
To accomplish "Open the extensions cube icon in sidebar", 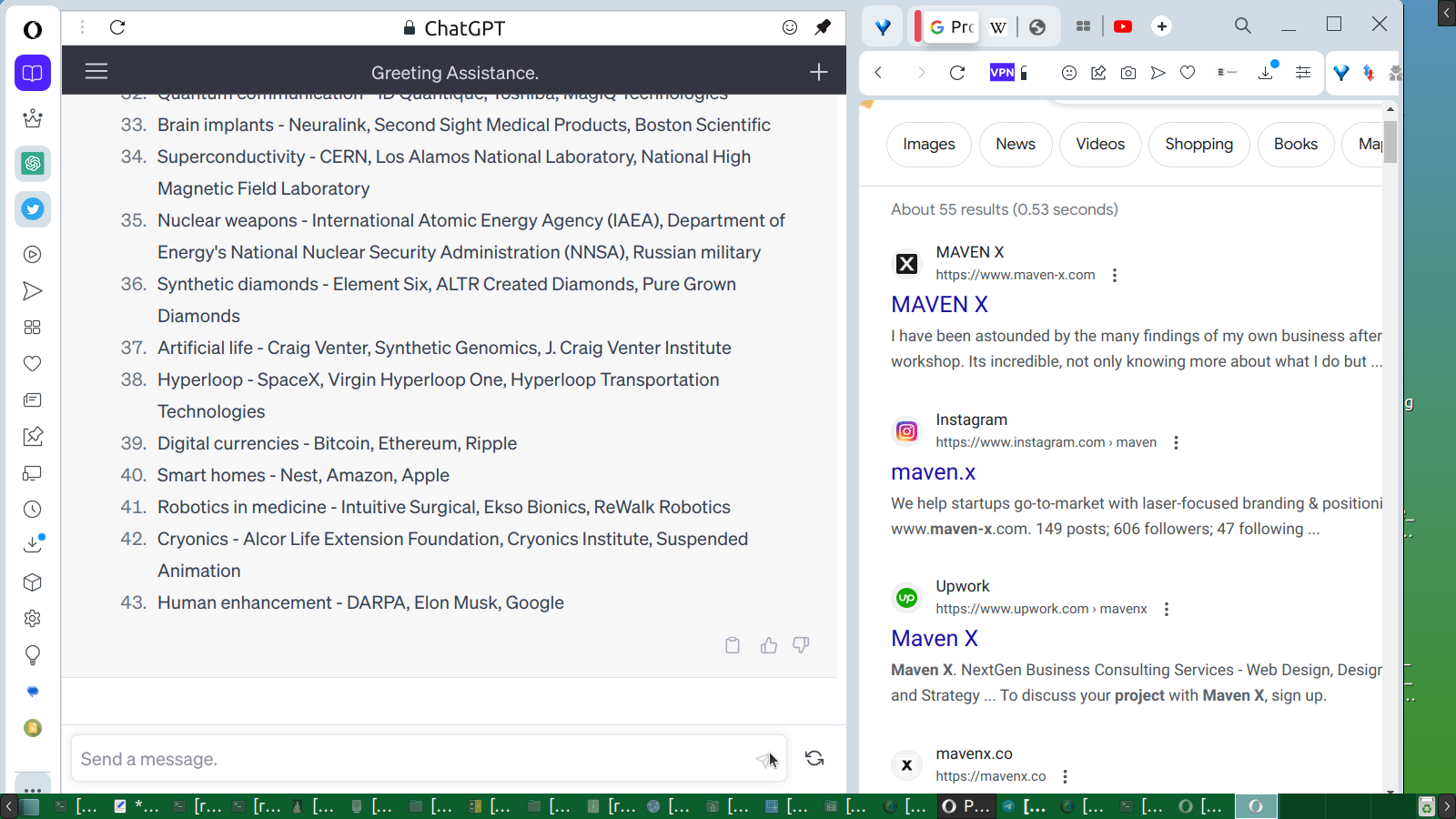I will [x=33, y=582].
